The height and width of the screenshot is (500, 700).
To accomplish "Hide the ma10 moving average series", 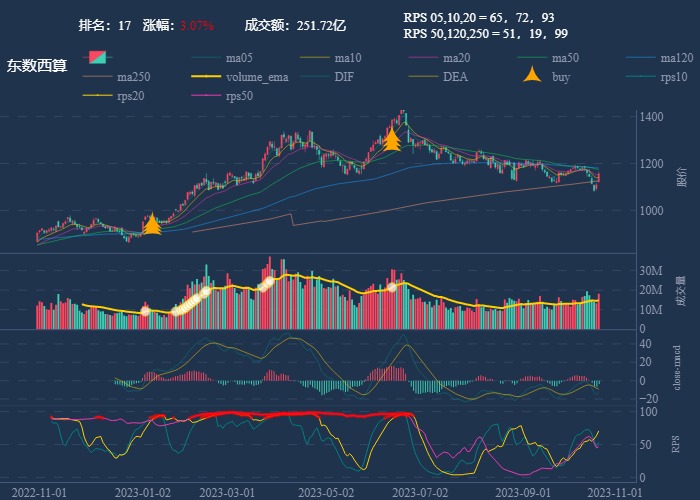I will (315, 58).
